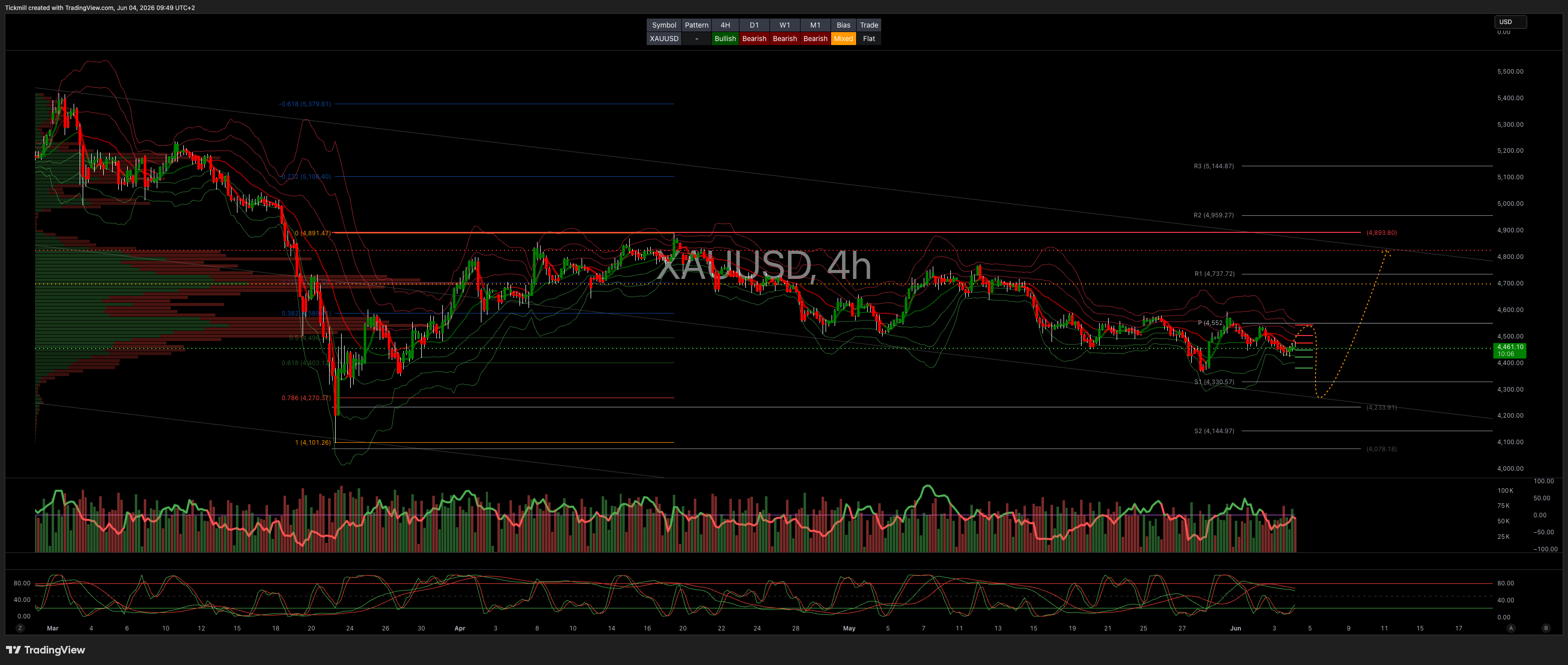Screen dimensions: 1568x665
Task: Click the Jun label on time axis
Action: pos(1235,628)
